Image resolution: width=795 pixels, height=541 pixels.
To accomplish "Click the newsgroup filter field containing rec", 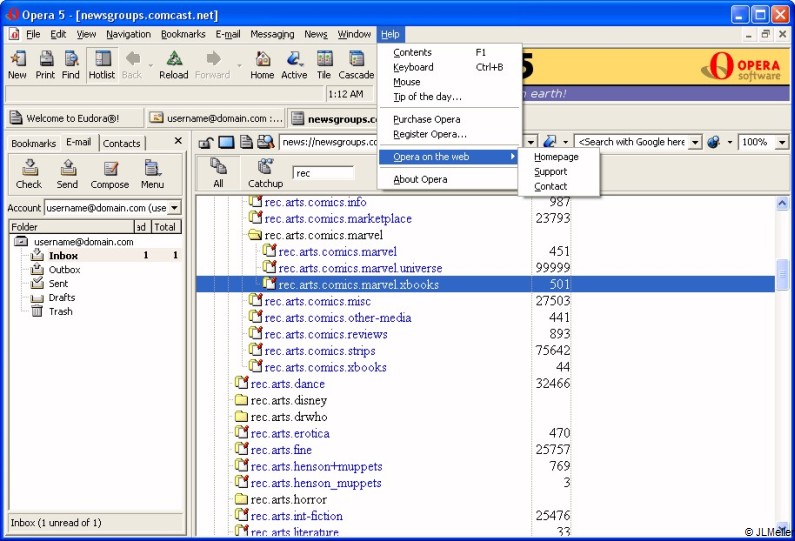I will click(x=323, y=173).
